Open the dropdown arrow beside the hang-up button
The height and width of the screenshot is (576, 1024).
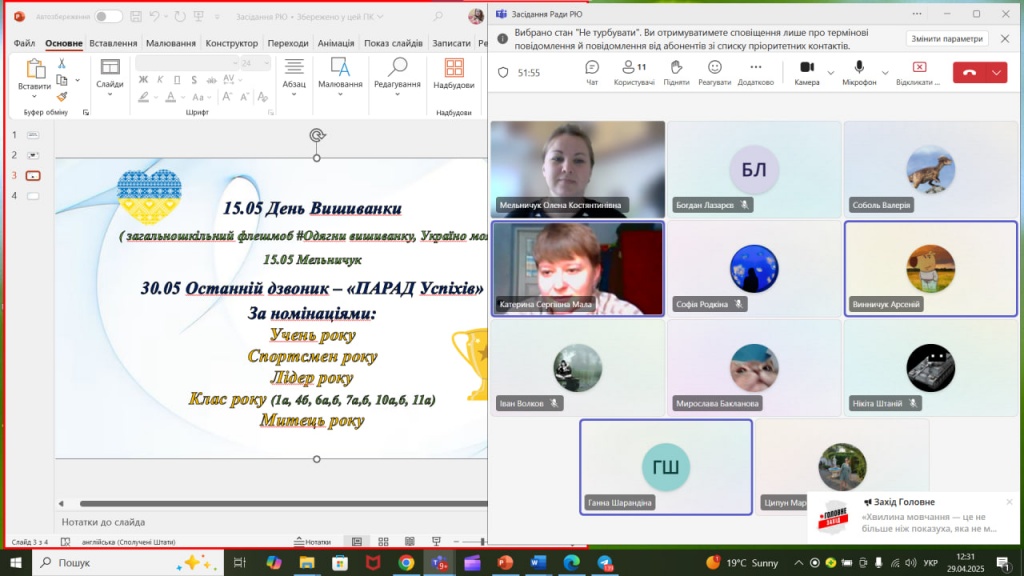click(x=996, y=72)
